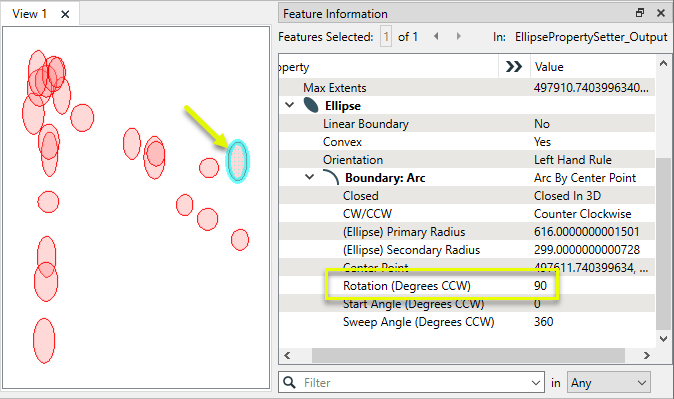The image size is (674, 399).
Task: Open the Filter history dropdown arrow
Action: coord(536,383)
